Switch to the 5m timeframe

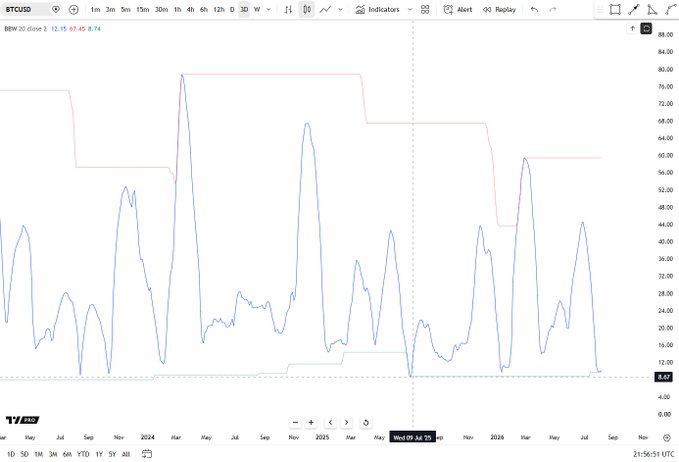(x=126, y=10)
